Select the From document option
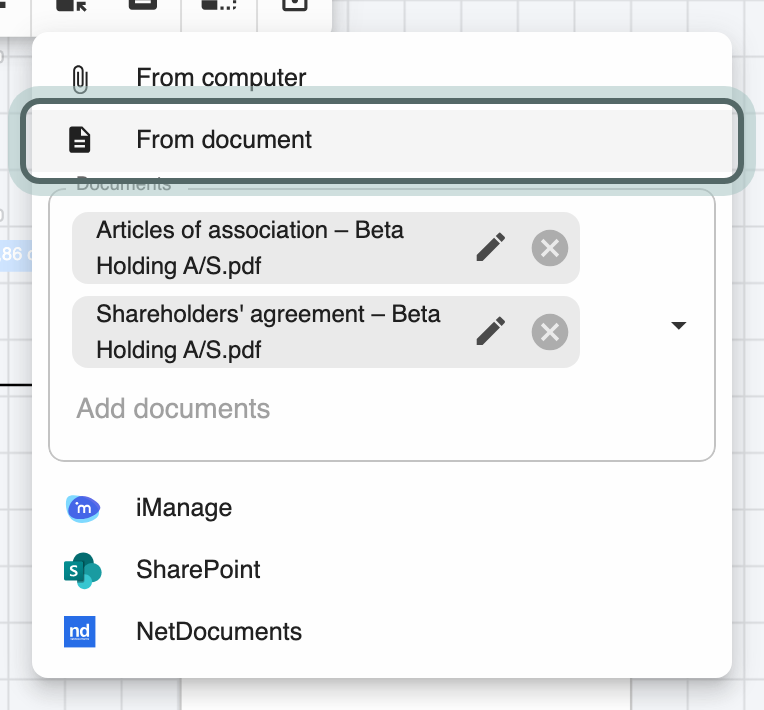This screenshot has height=710, width=764. 382,140
